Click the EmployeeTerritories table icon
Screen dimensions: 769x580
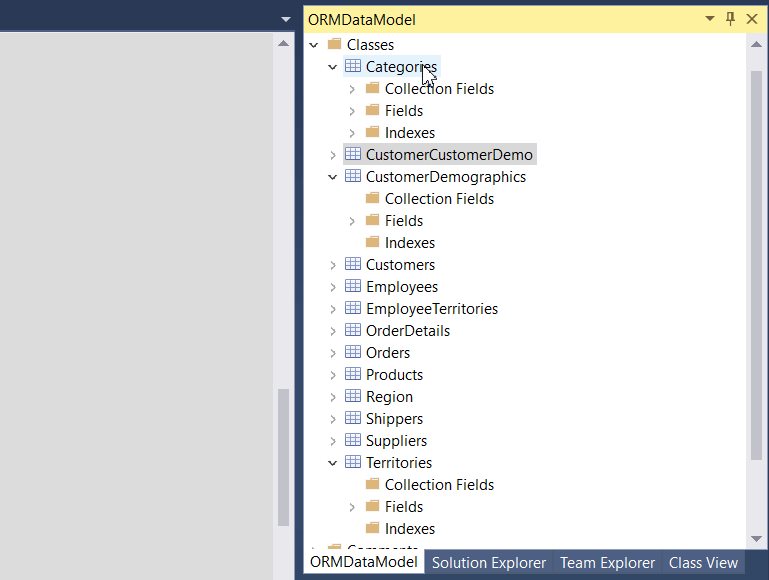(353, 308)
